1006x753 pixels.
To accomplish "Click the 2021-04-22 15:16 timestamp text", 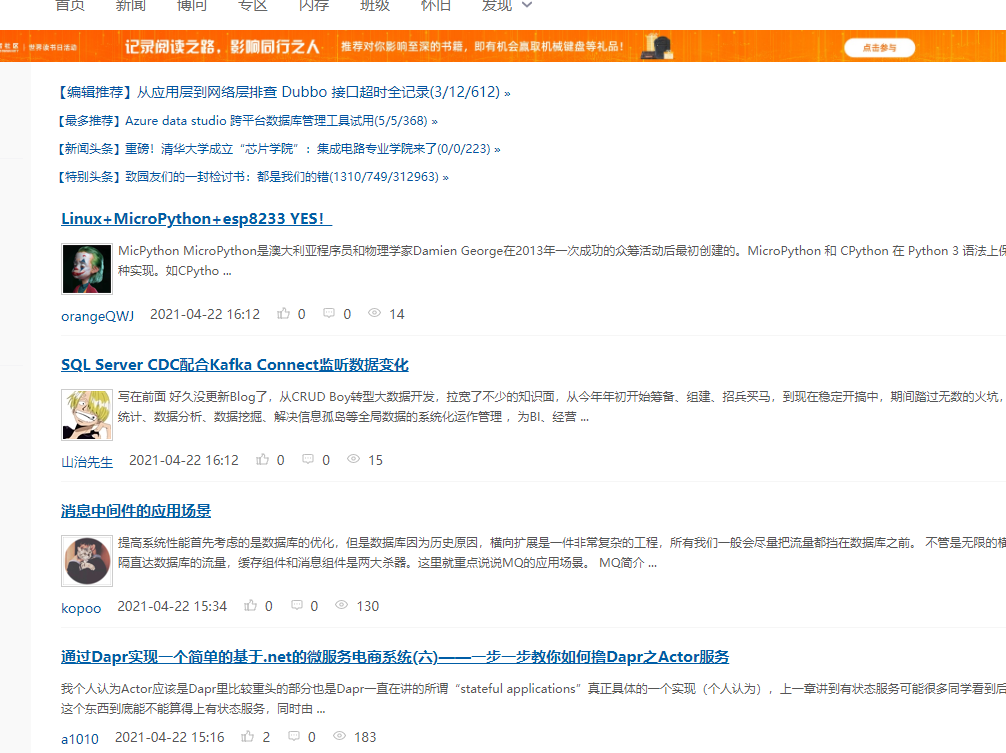I will [x=169, y=737].
